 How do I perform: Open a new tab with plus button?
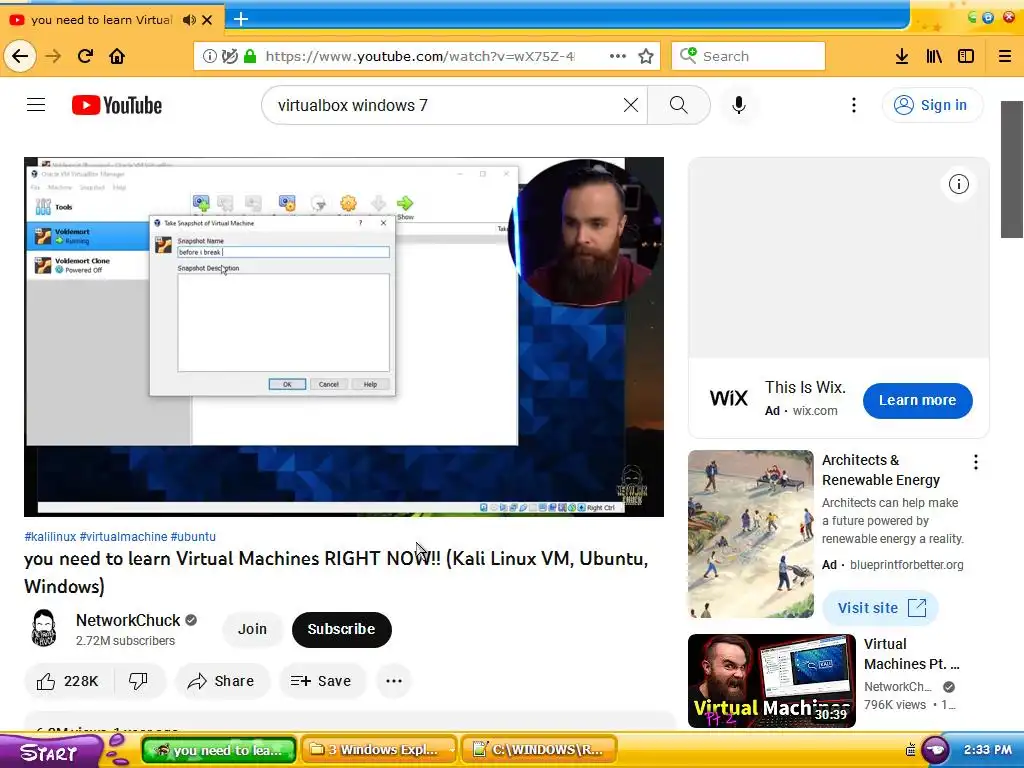tap(240, 19)
